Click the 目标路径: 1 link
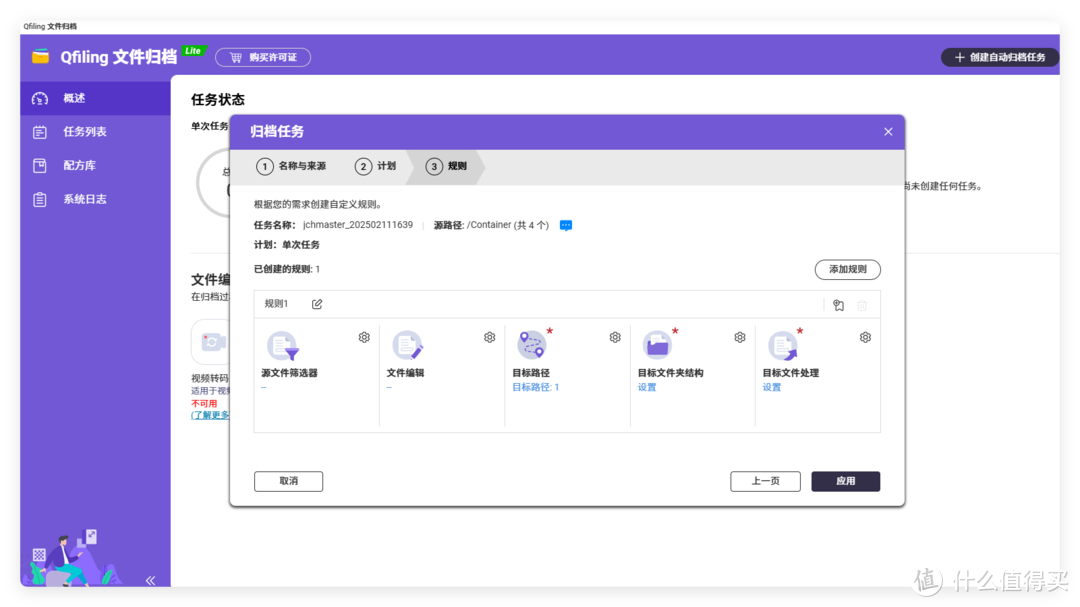 536,387
